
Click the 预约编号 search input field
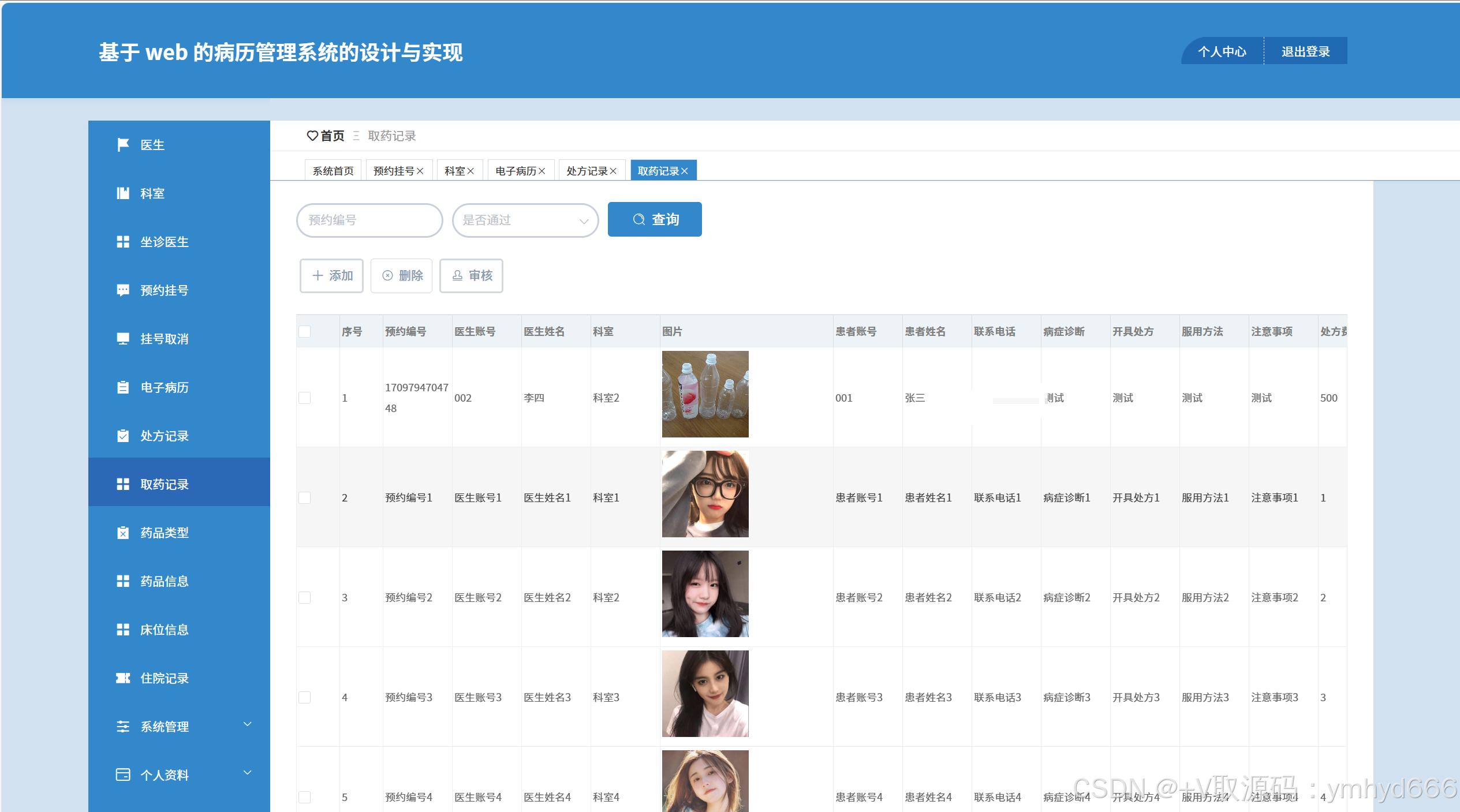[x=369, y=220]
